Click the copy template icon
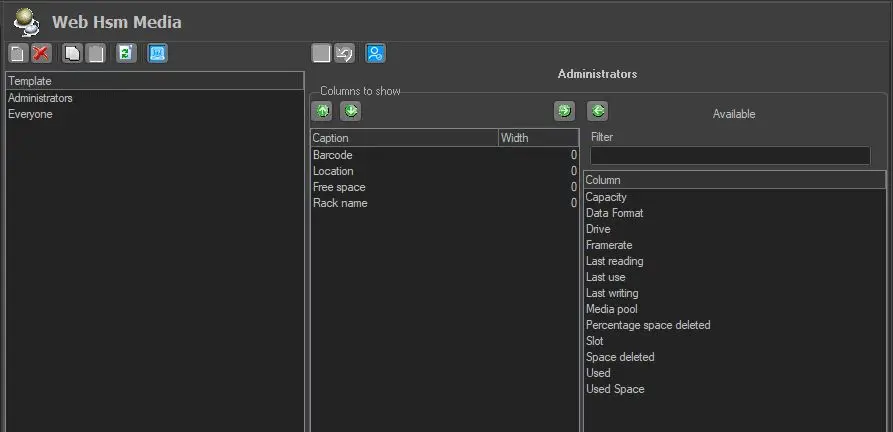 click(72, 54)
